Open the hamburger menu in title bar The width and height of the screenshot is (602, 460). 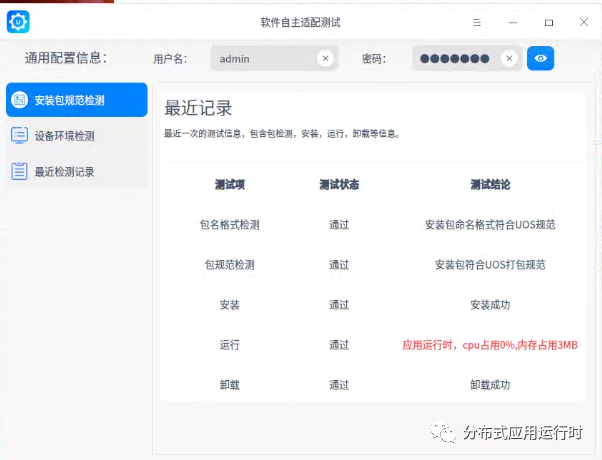coord(477,23)
